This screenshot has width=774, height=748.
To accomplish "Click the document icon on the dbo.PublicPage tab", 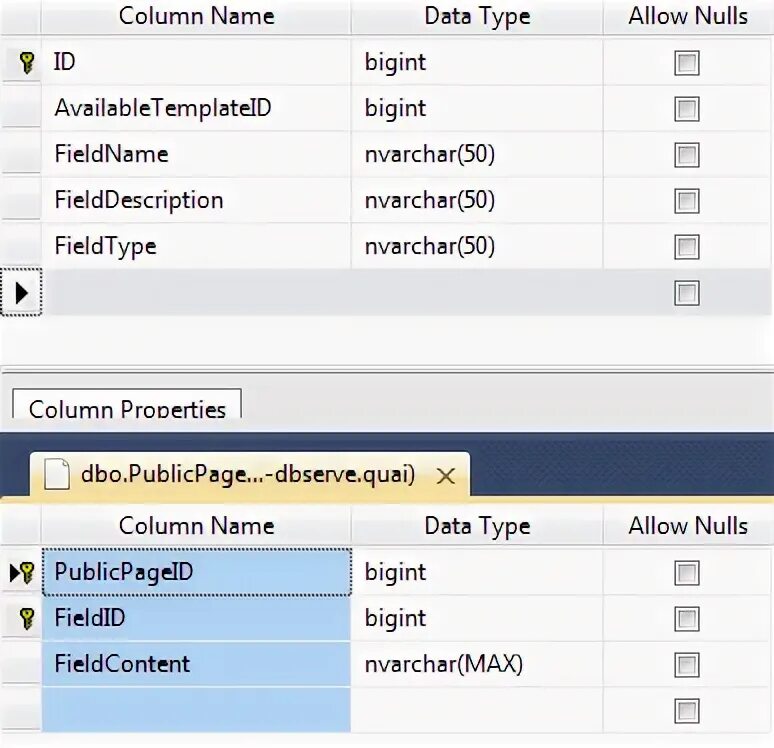I will point(57,474).
